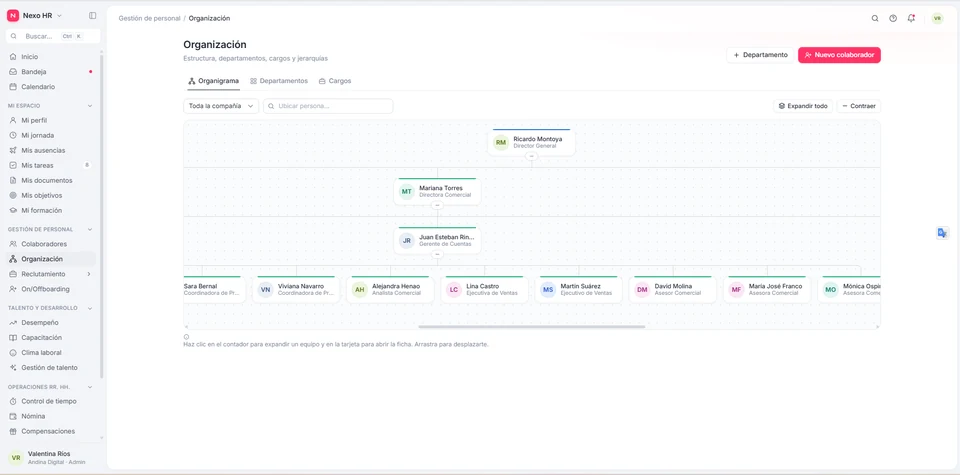
Task: Open the VR user avatar in header
Action: (x=937, y=18)
